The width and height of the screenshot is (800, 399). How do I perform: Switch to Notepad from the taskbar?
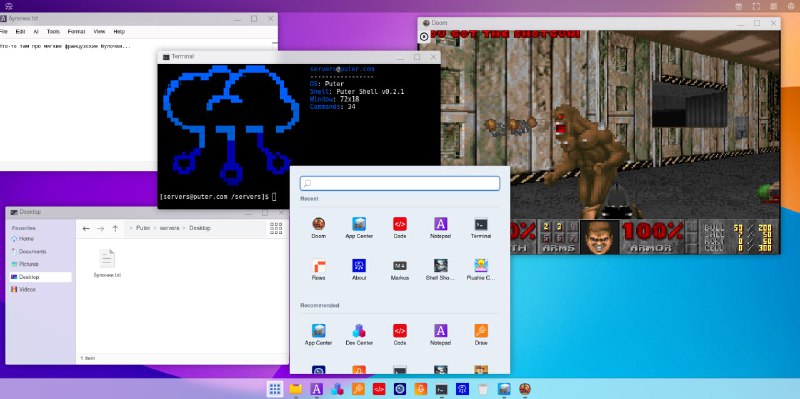click(x=316, y=389)
